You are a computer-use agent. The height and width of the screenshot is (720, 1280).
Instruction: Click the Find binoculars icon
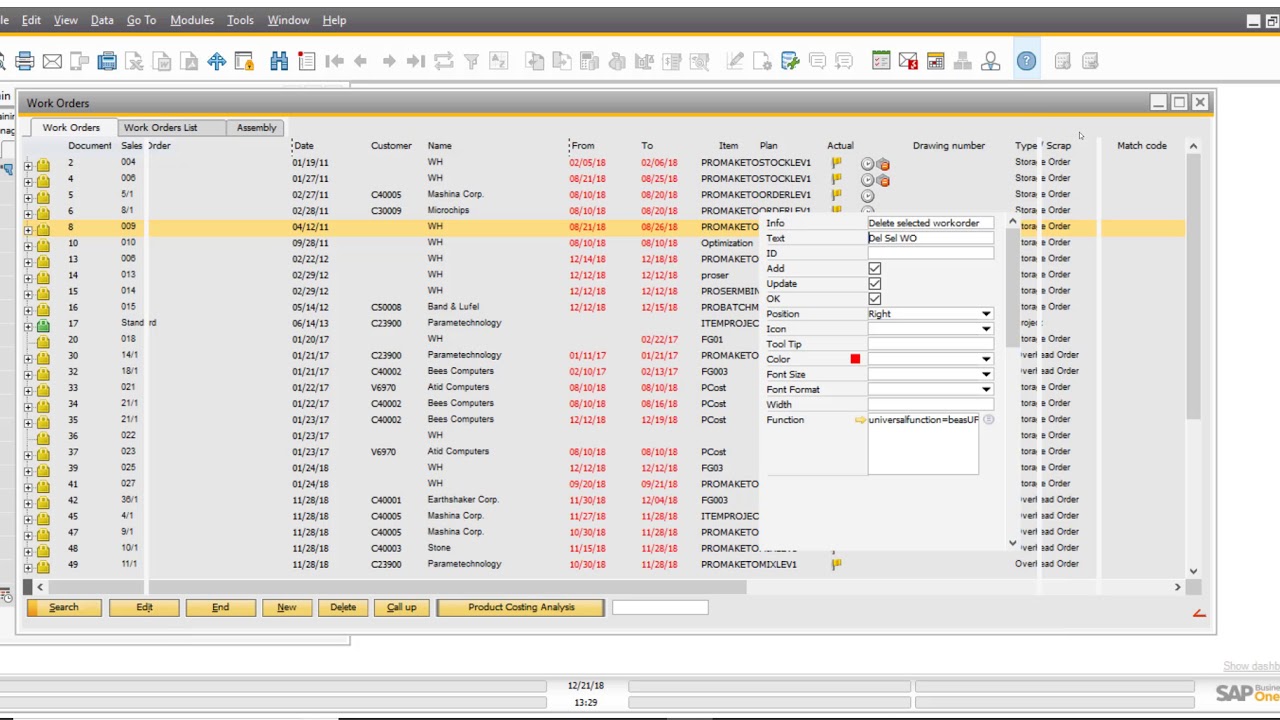pyautogui.click(x=279, y=61)
